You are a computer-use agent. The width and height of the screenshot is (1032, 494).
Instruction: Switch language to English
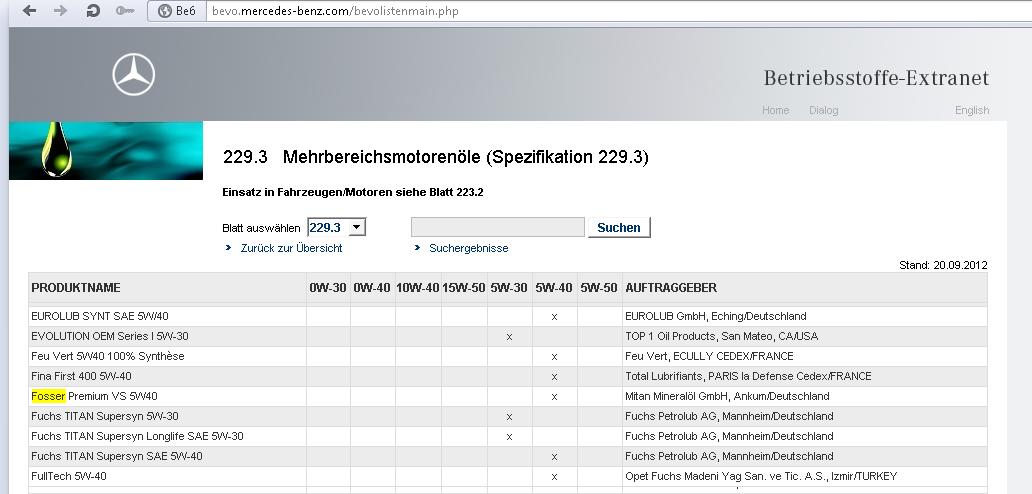click(971, 110)
